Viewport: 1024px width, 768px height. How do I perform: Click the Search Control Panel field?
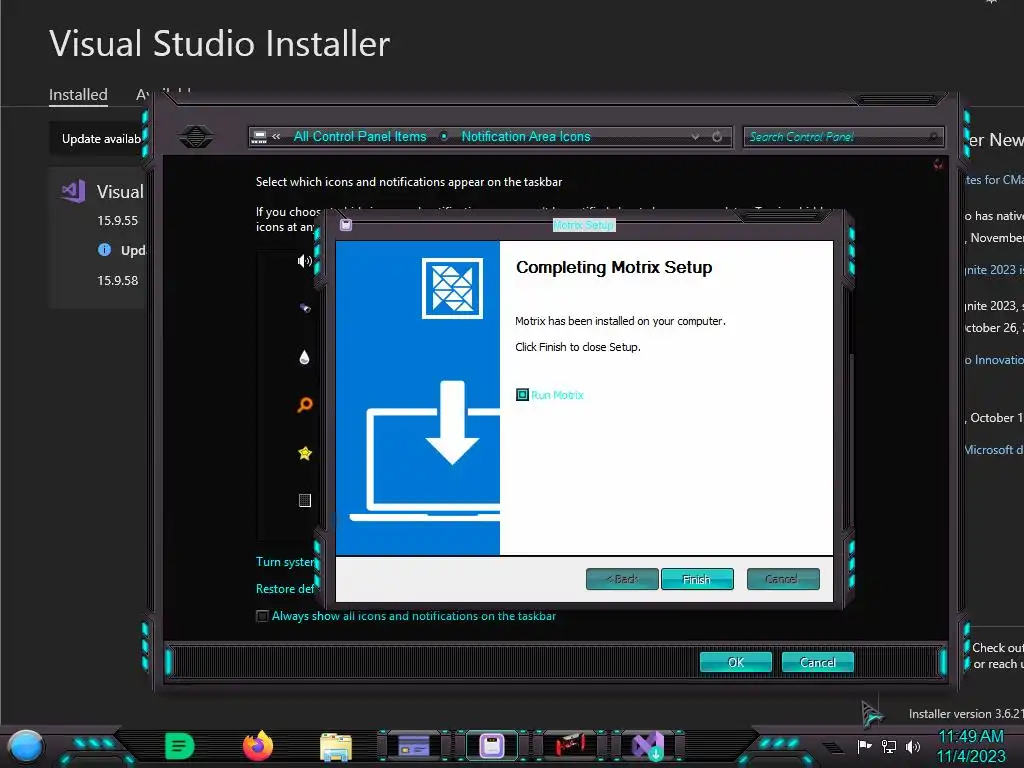844,136
